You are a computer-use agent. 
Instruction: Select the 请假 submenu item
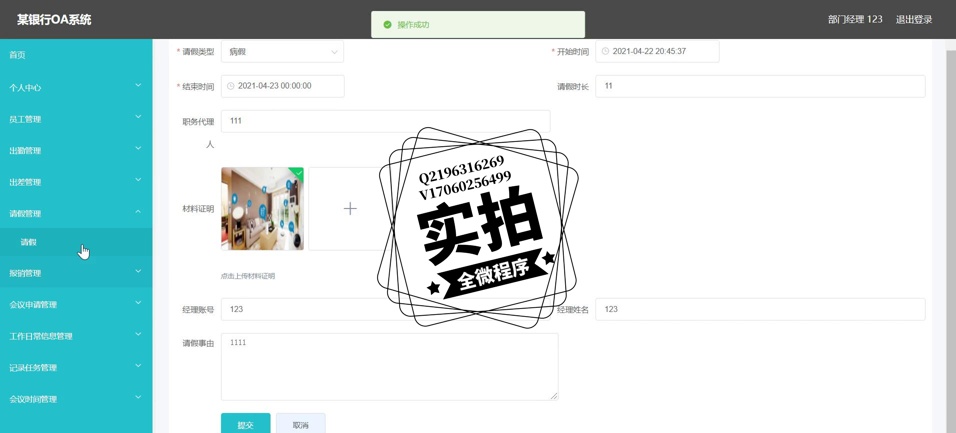click(28, 242)
